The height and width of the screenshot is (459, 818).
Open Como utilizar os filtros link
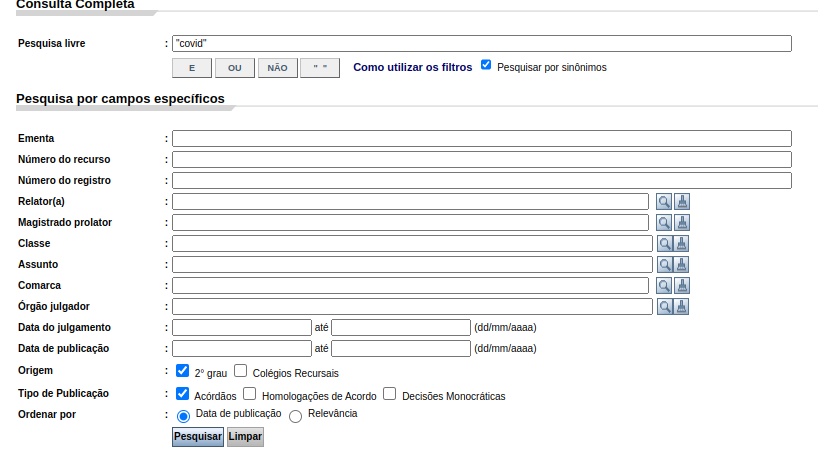(x=412, y=67)
